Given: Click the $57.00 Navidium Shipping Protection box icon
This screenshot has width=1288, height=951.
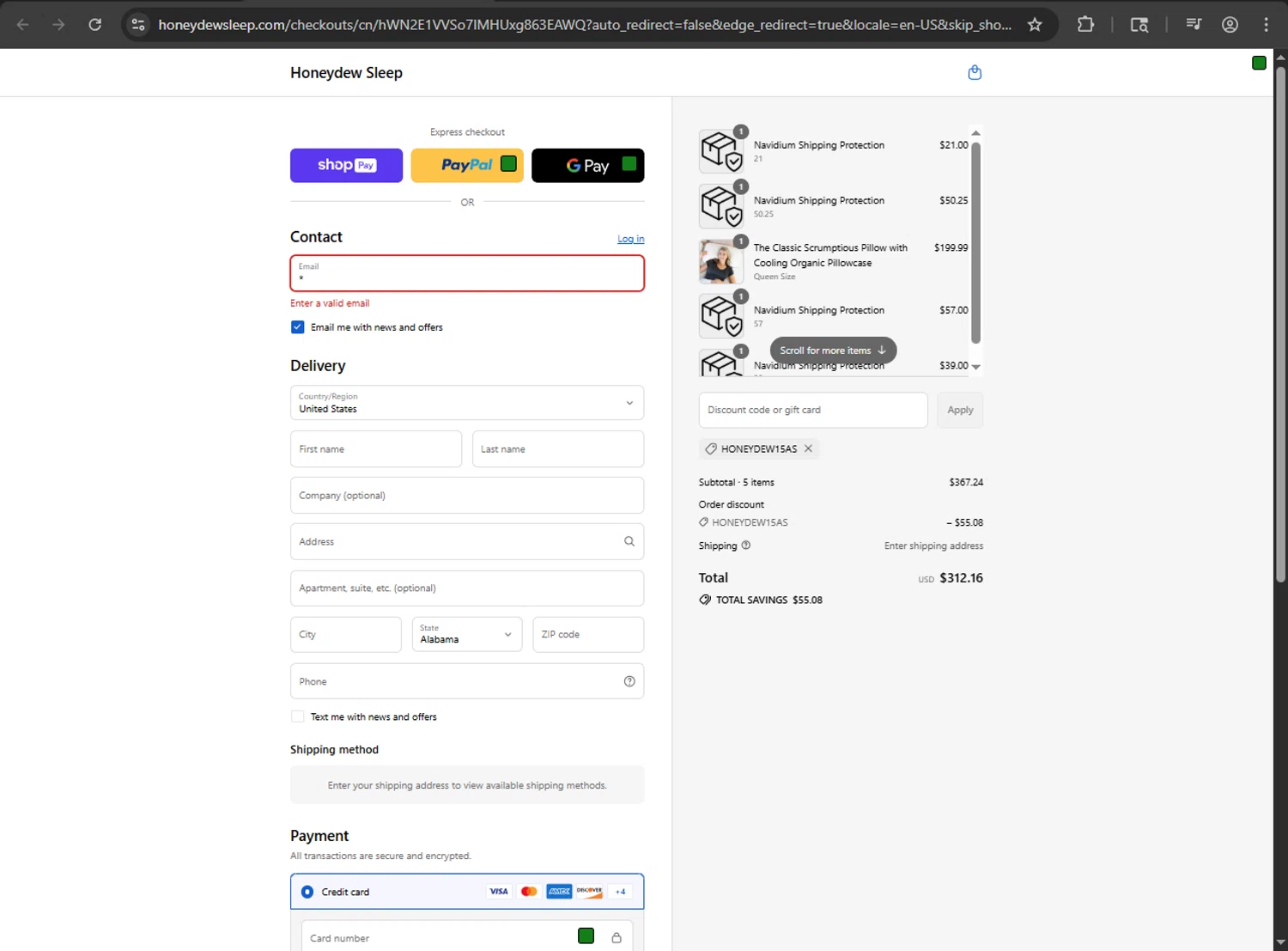Looking at the screenshot, I should (721, 316).
